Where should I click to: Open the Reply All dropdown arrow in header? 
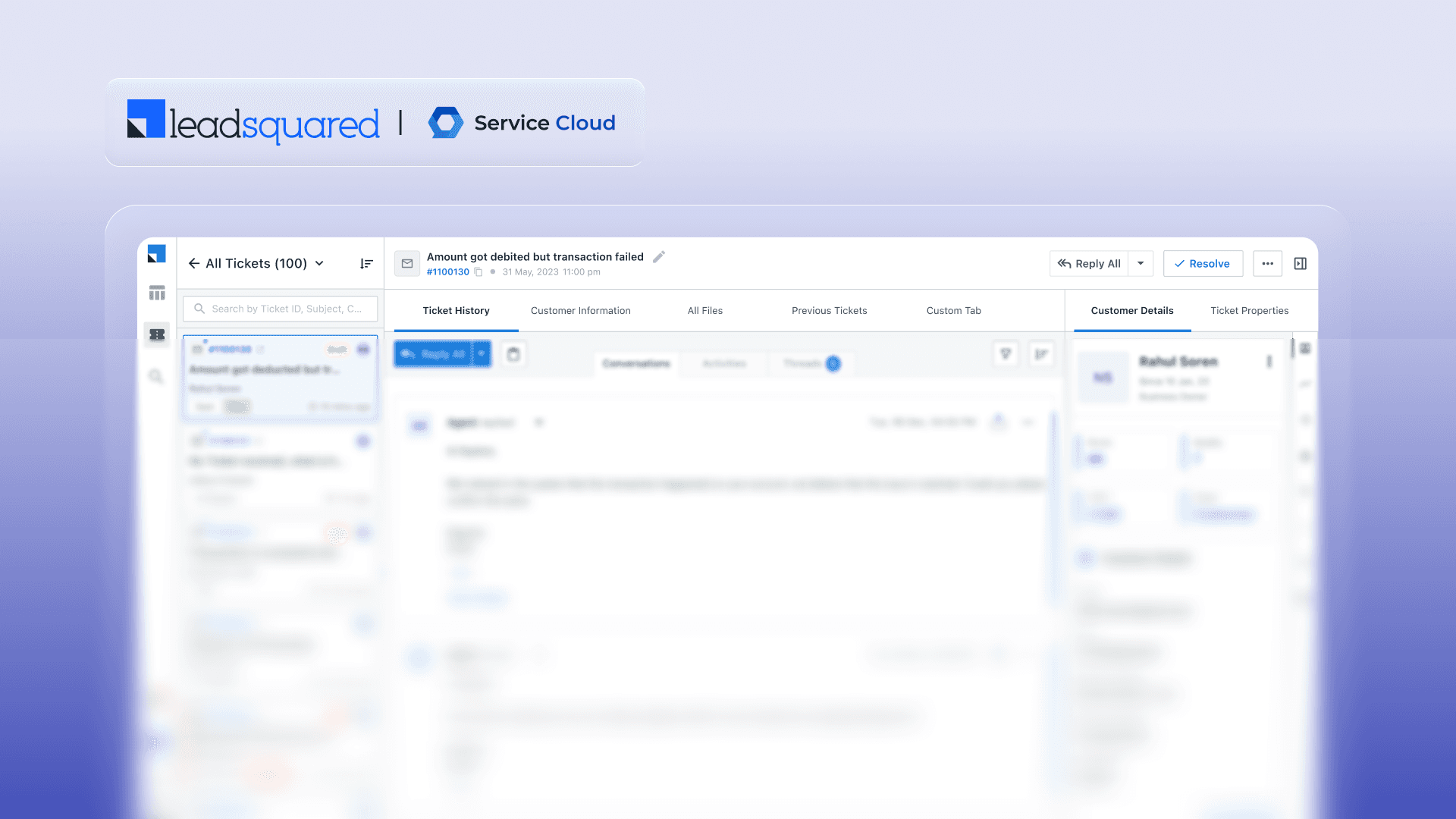click(1141, 264)
